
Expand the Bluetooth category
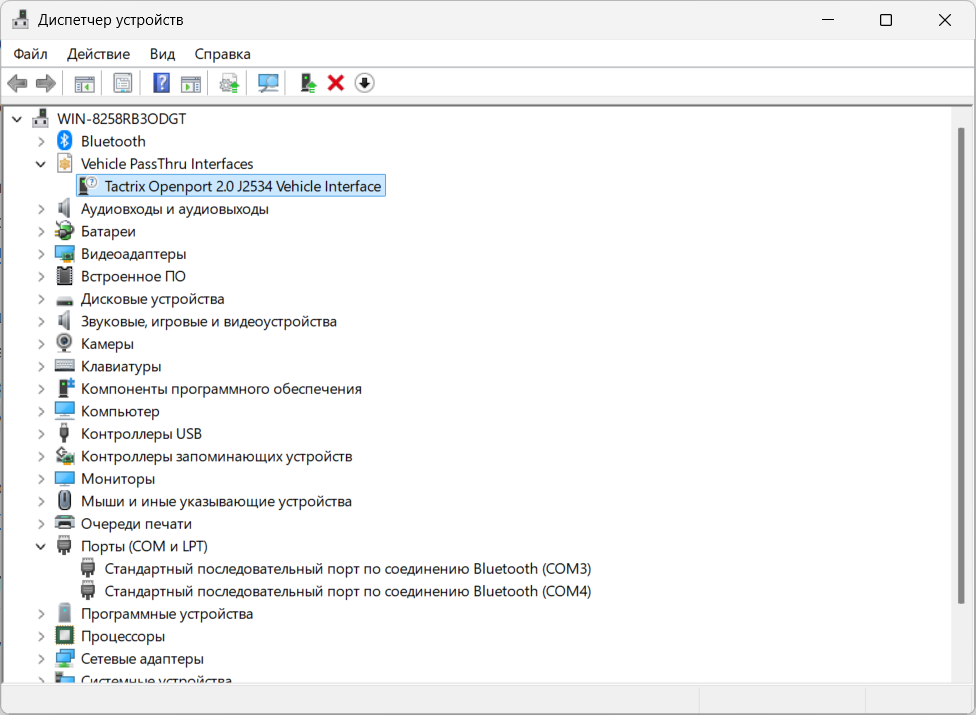point(41,140)
